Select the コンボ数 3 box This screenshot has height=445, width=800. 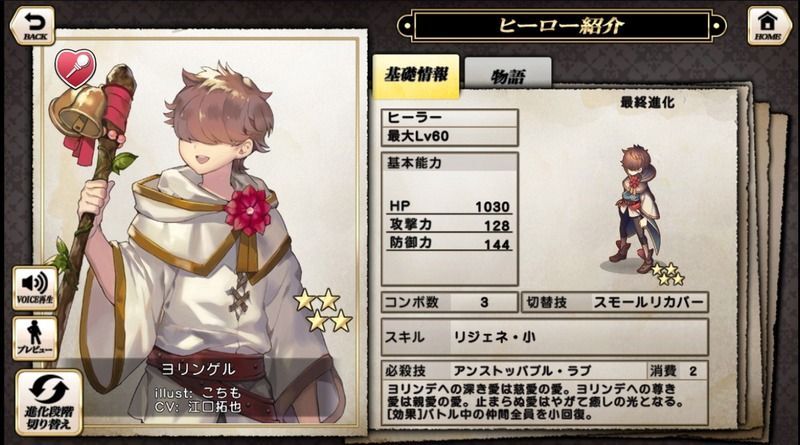(449, 302)
